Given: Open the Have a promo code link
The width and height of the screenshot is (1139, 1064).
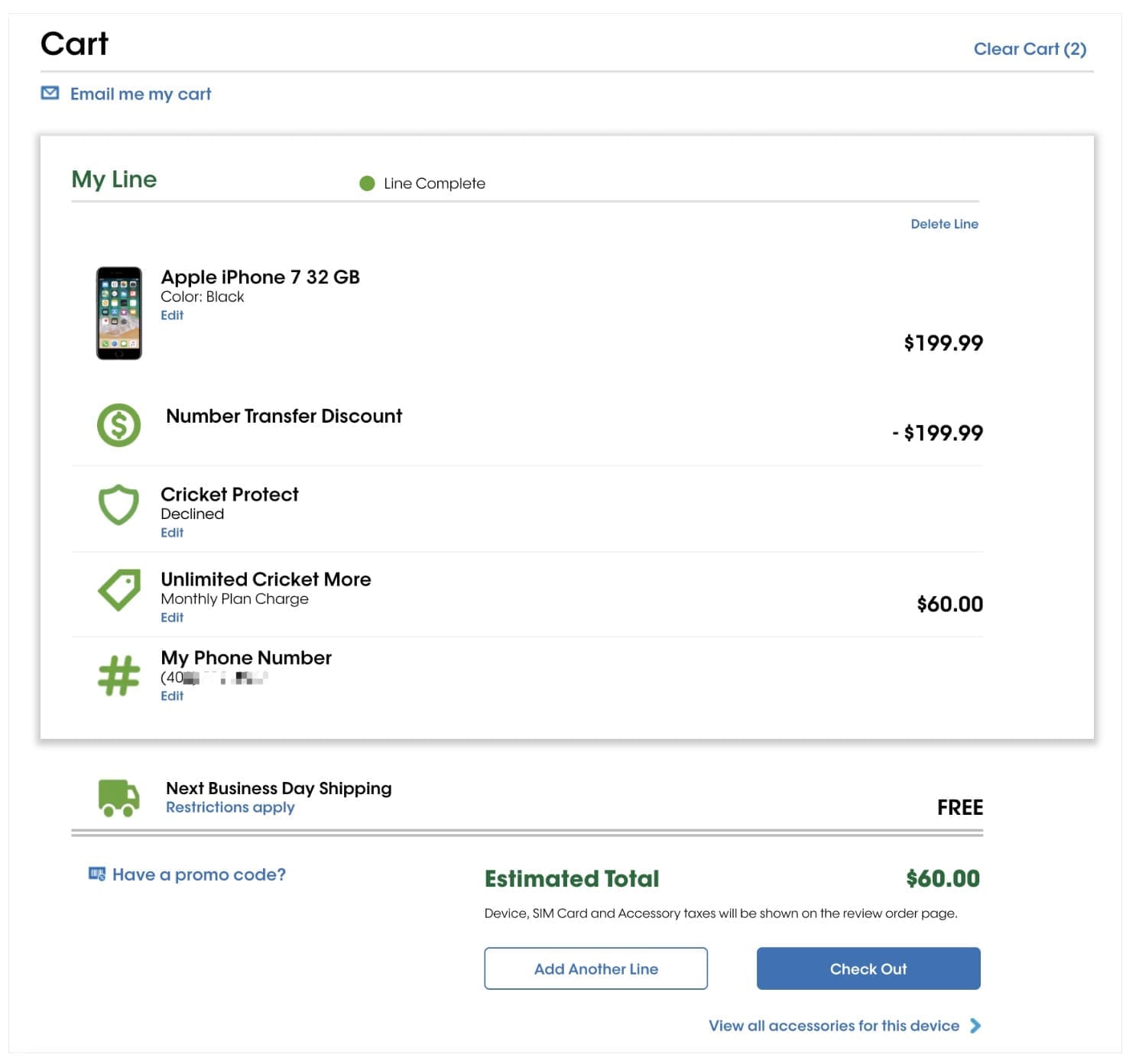Looking at the screenshot, I should click(199, 874).
